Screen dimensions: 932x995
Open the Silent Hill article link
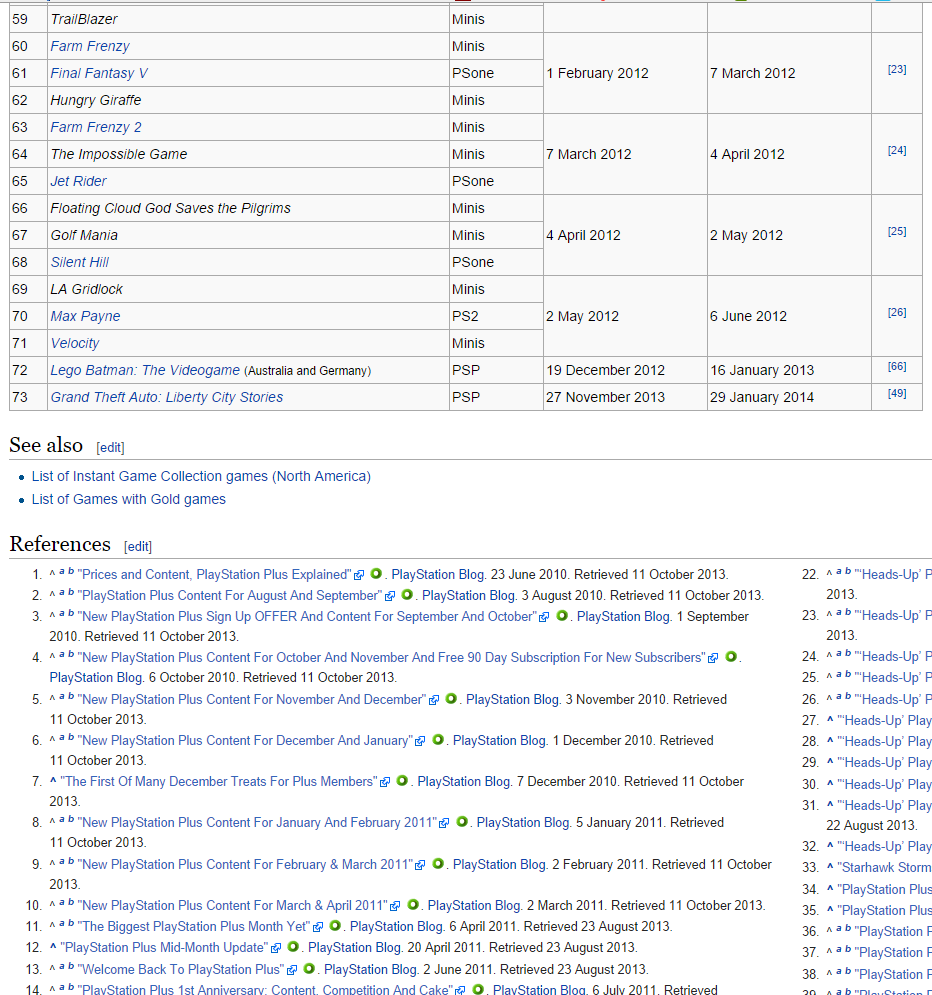coord(80,263)
